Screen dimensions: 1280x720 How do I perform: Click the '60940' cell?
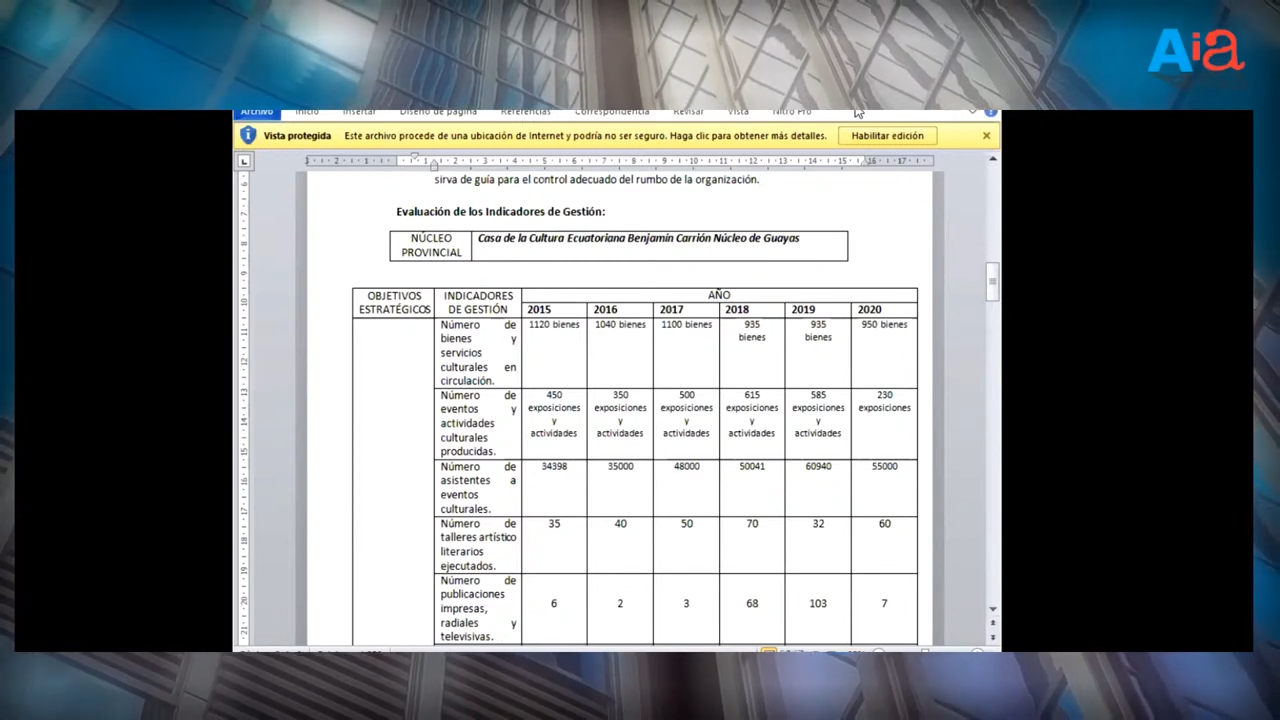click(x=818, y=487)
